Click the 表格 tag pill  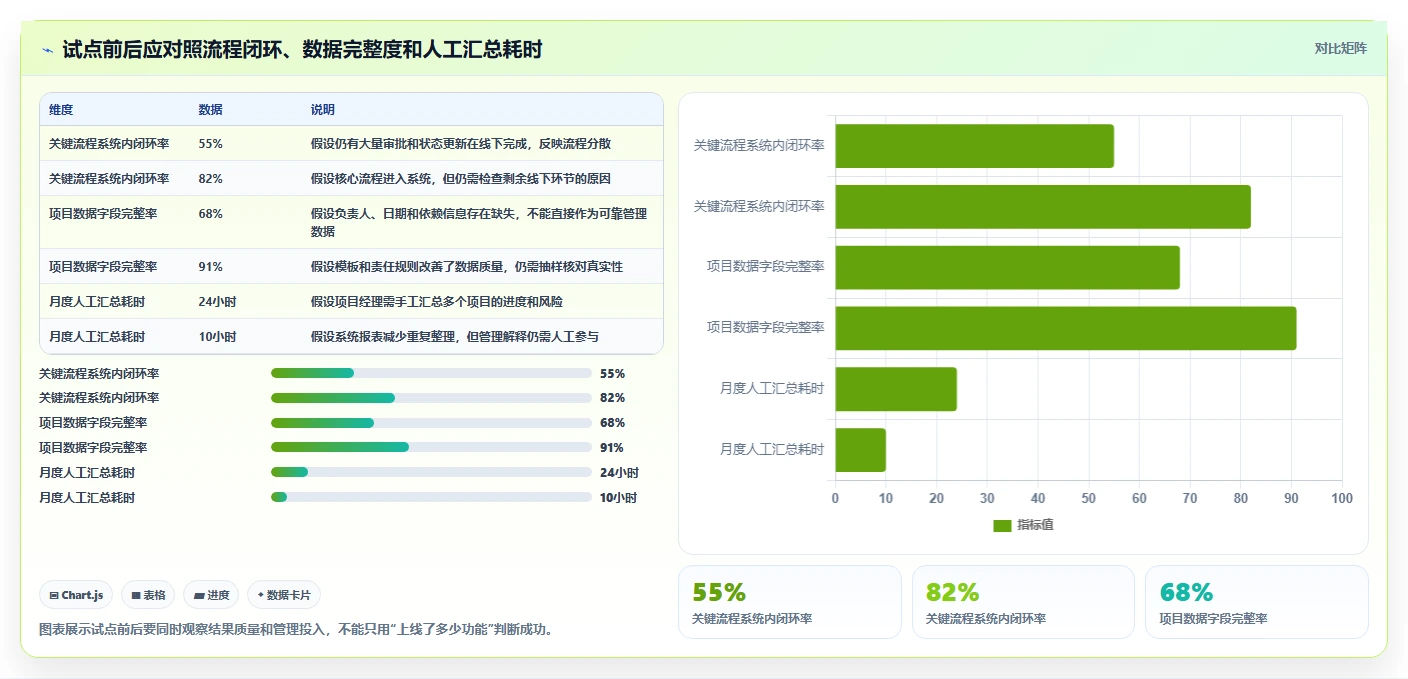(x=148, y=595)
